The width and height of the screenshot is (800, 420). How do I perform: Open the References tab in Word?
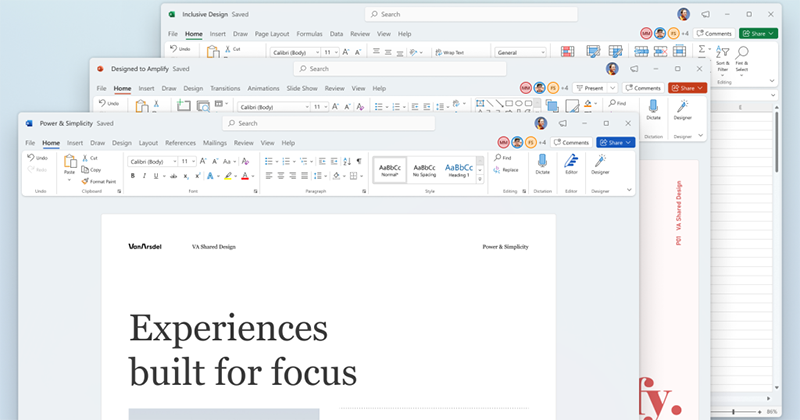(x=180, y=143)
